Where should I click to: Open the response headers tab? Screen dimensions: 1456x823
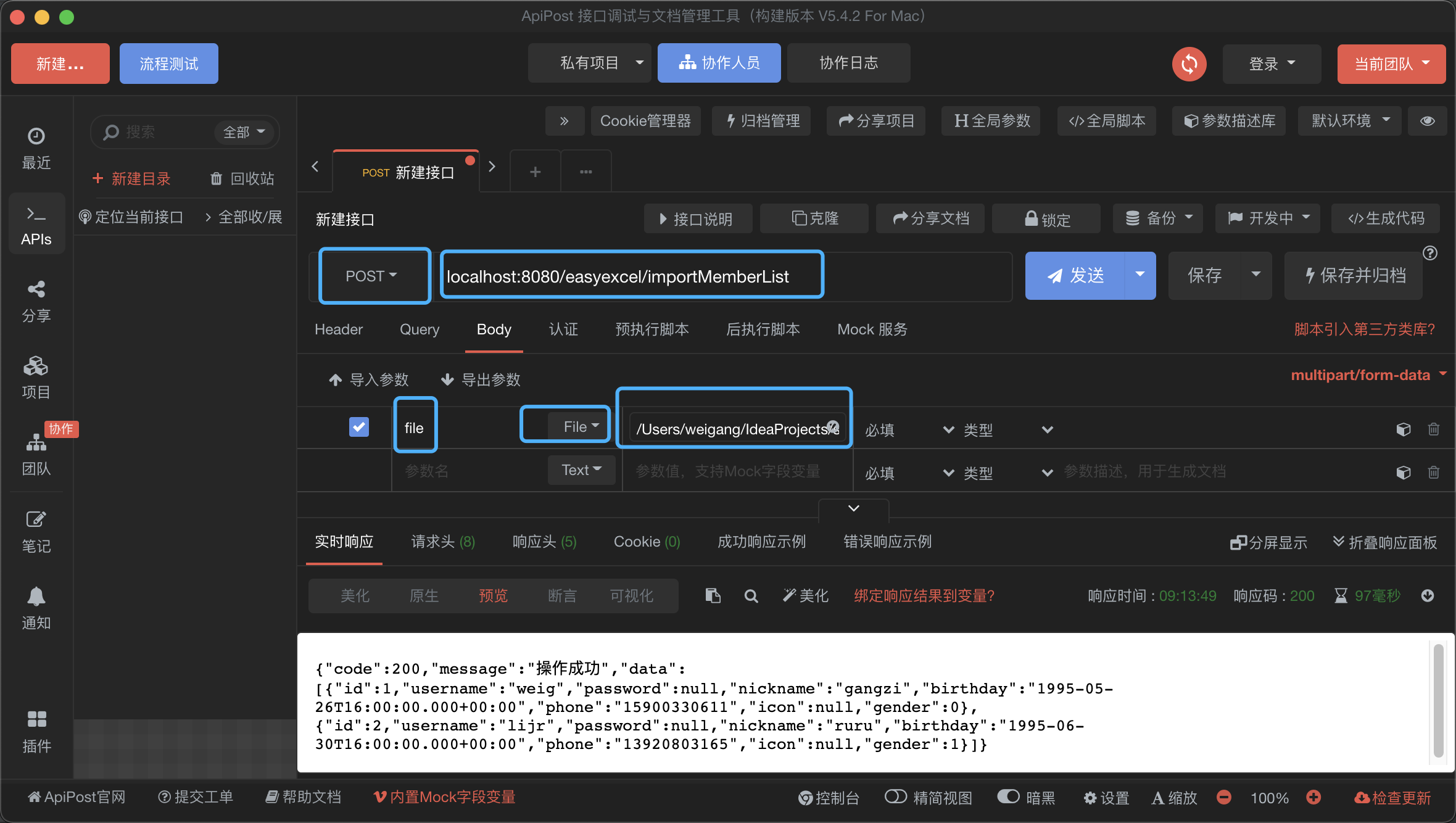pos(544,542)
